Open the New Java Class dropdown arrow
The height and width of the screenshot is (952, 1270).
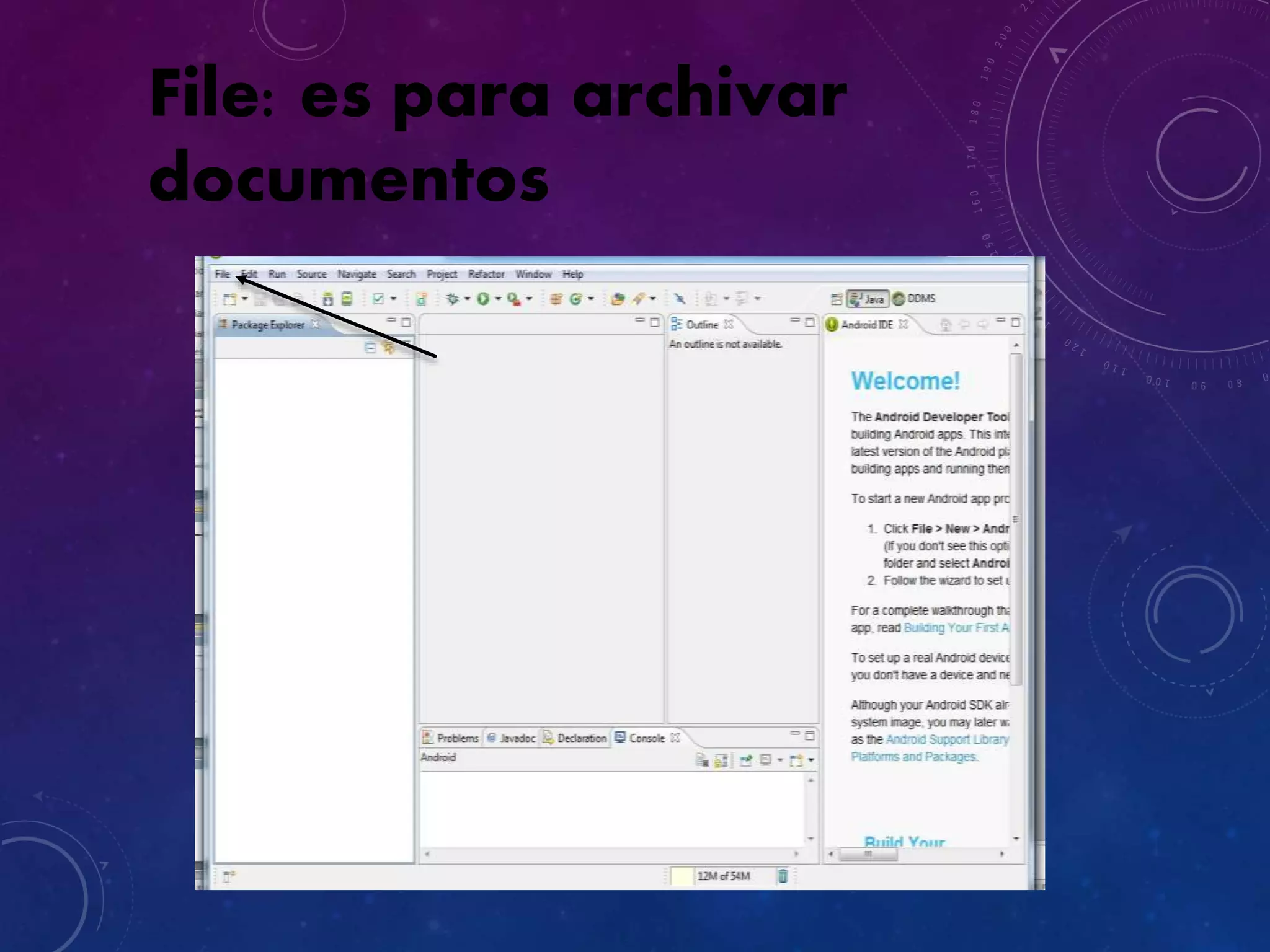tap(591, 299)
